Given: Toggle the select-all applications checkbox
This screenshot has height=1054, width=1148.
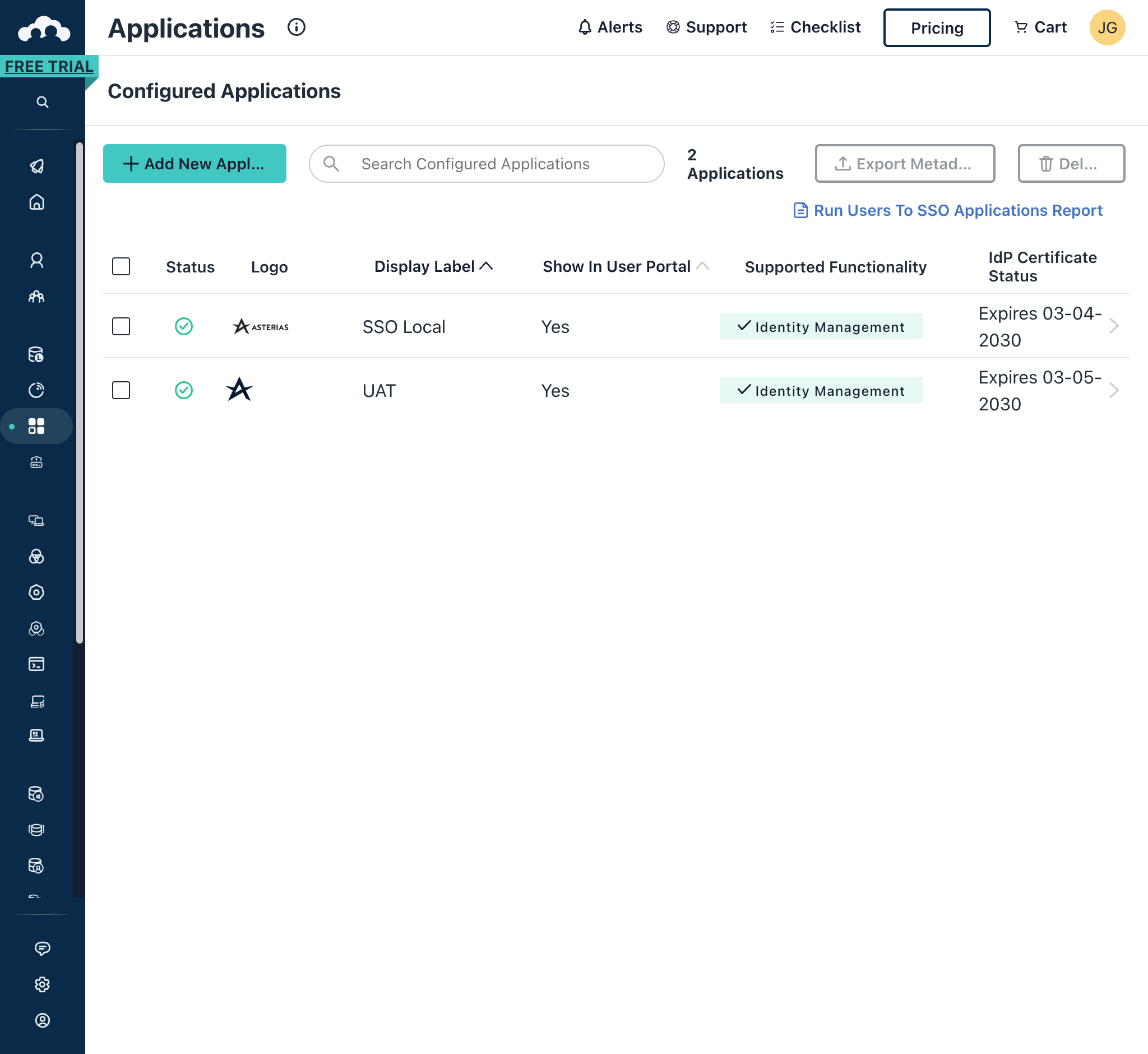Looking at the screenshot, I should (121, 266).
